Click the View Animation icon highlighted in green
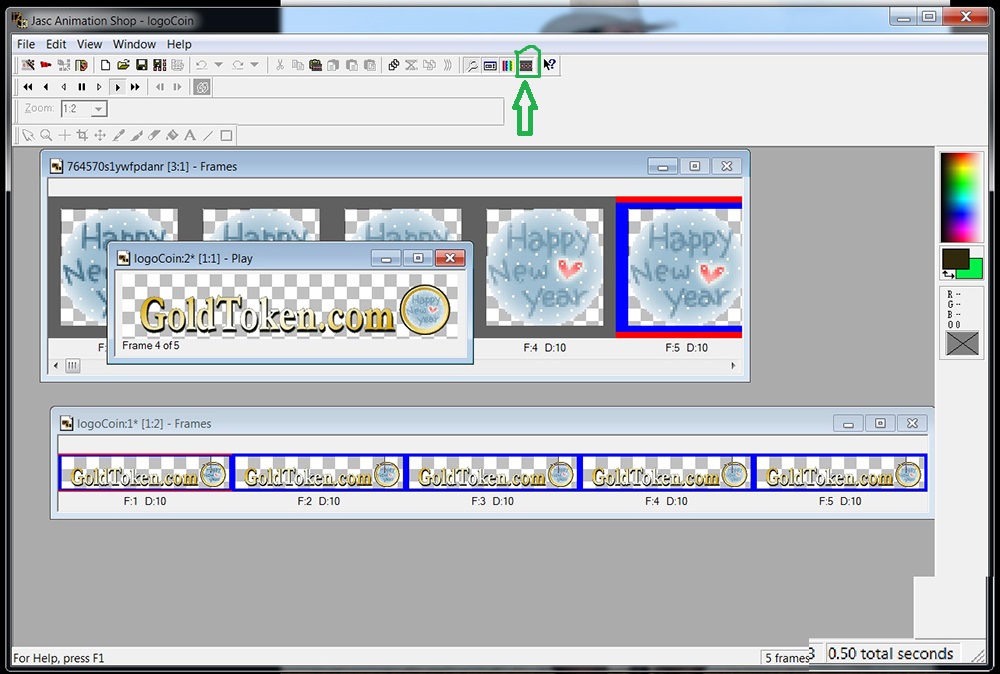Screen dimensions: 1000x674 point(526,65)
